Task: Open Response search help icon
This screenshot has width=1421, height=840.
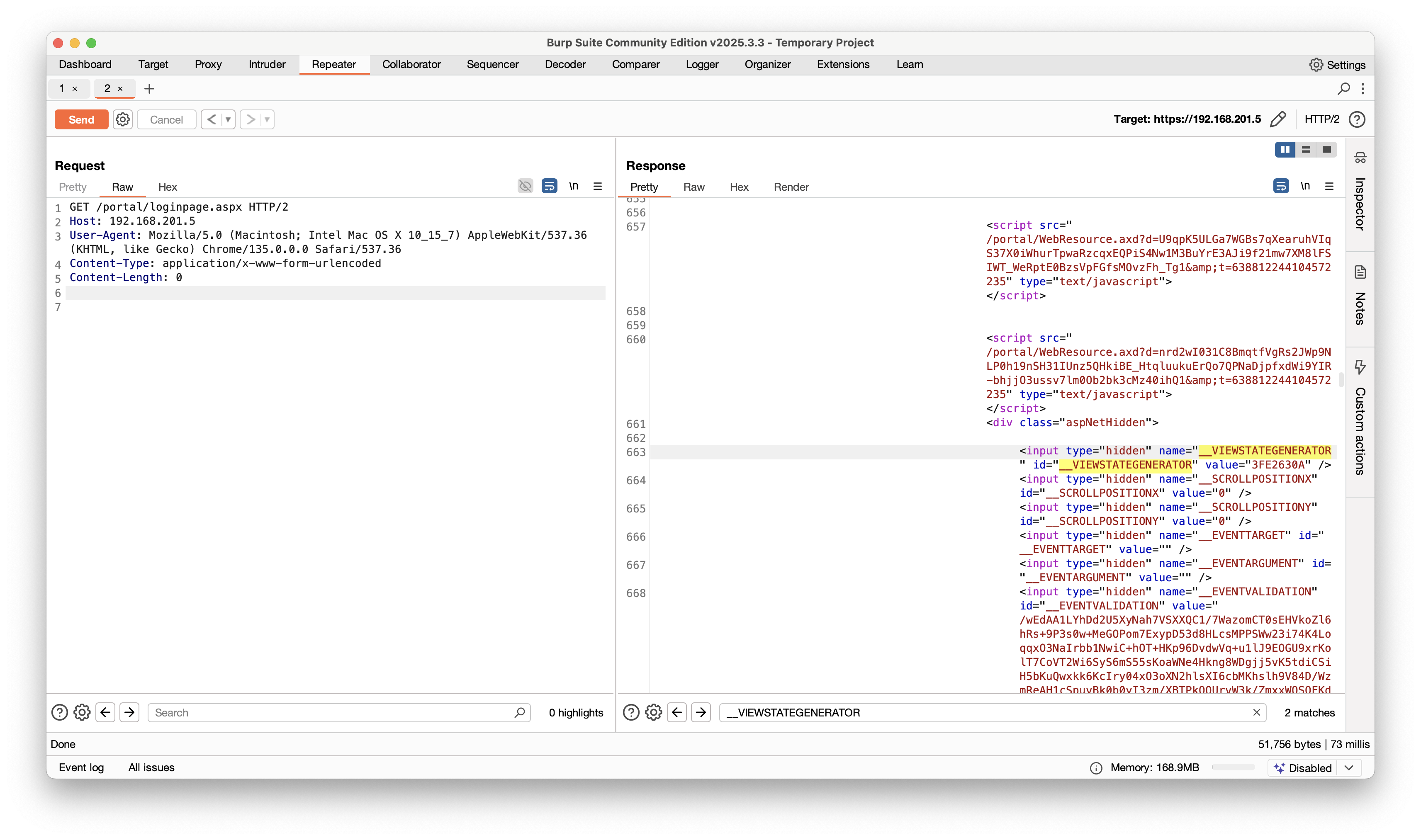Action: pos(631,712)
